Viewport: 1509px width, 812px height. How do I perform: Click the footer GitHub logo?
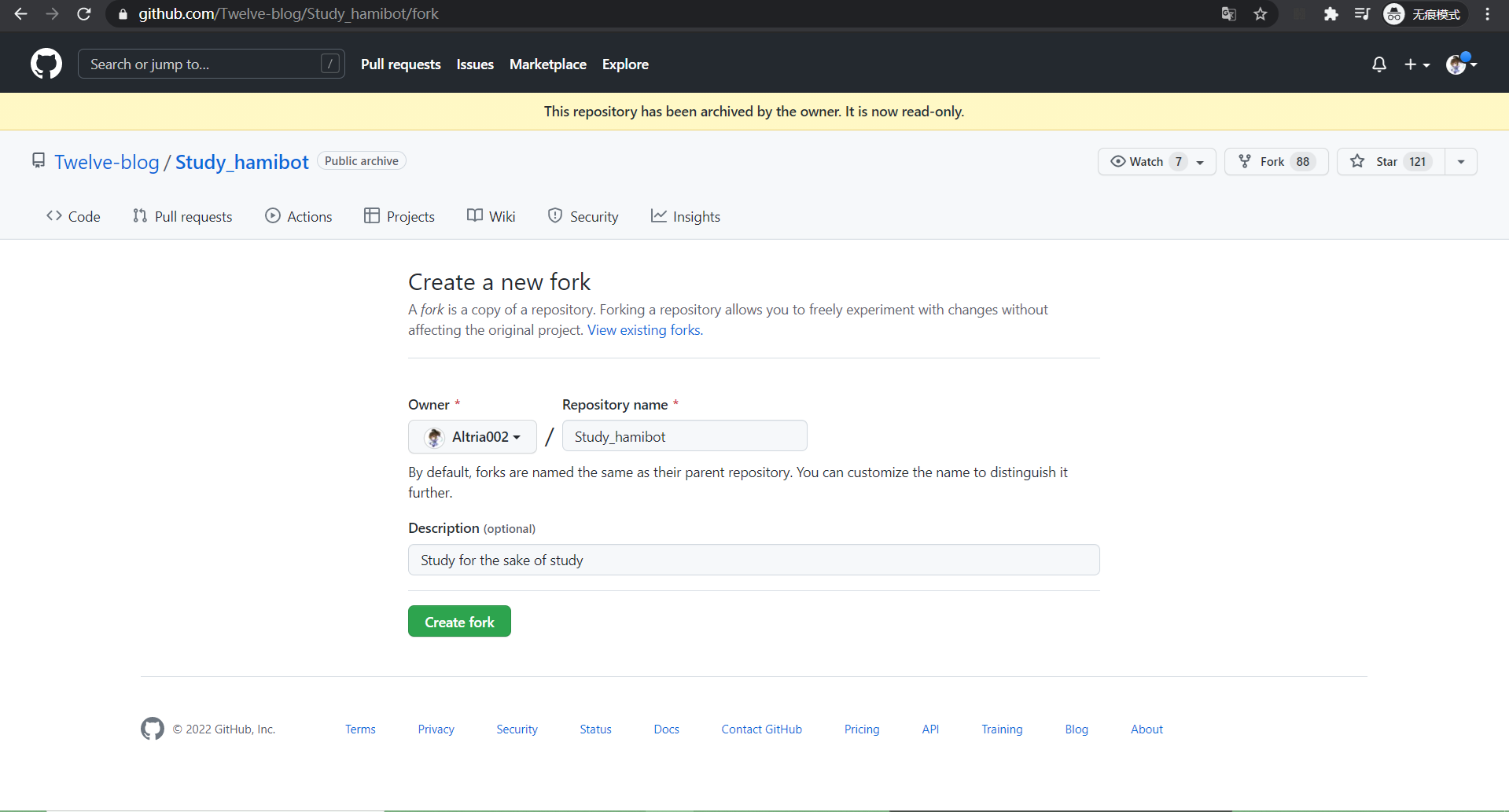pyautogui.click(x=153, y=729)
